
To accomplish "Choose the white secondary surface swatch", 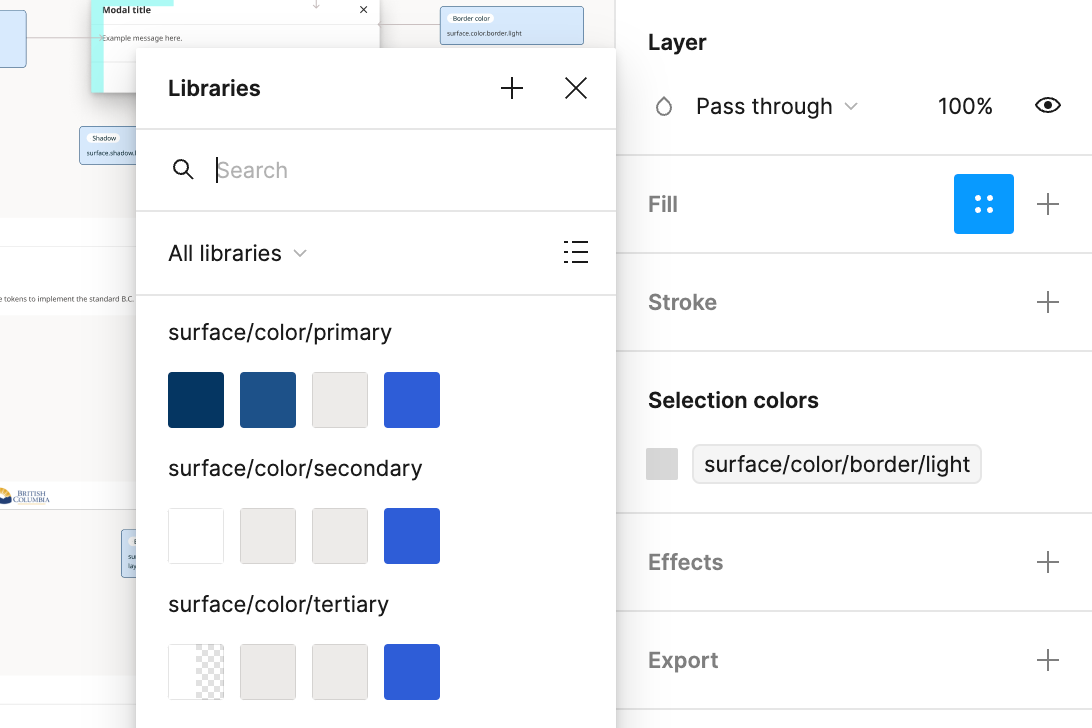I will pyautogui.click(x=196, y=536).
